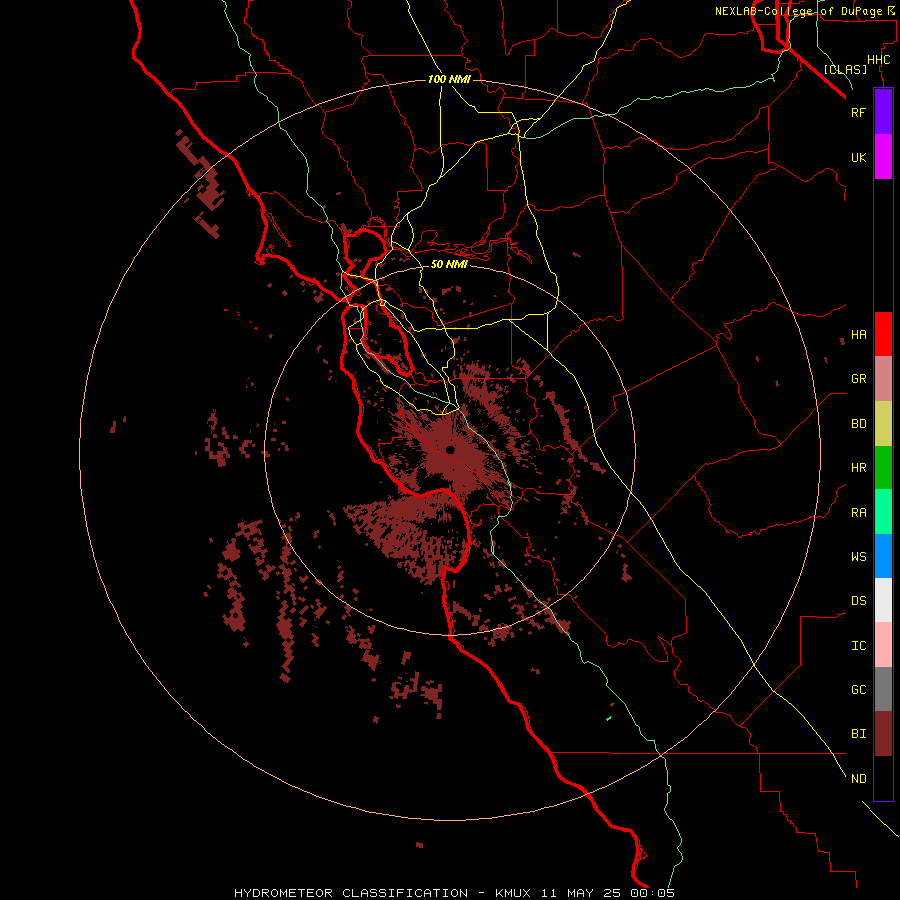This screenshot has height=900, width=900.
Task: Pick the RA light green legend swatch
Action: [x=883, y=512]
